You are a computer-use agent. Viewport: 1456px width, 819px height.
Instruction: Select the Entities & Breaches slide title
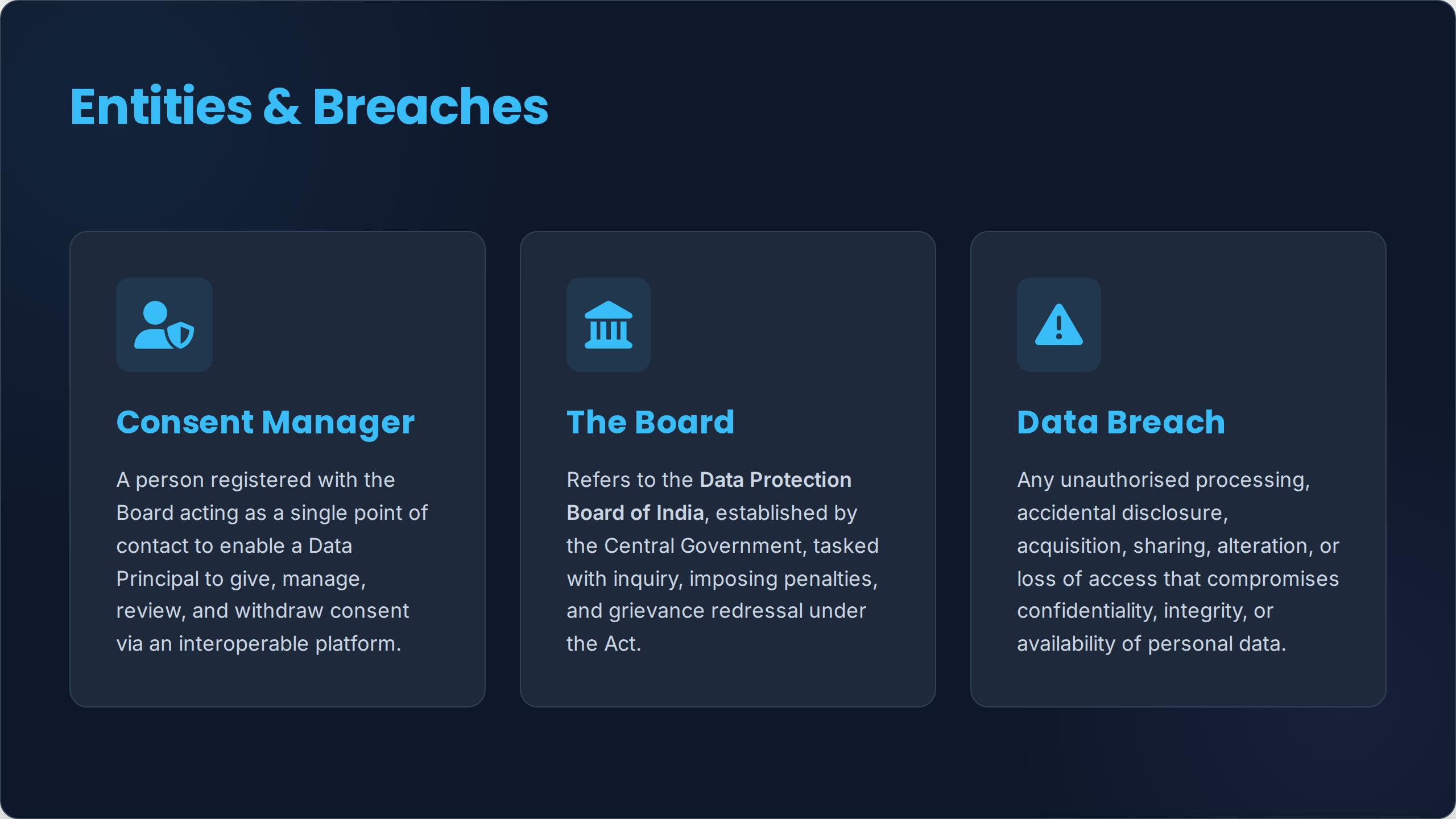pos(309,106)
